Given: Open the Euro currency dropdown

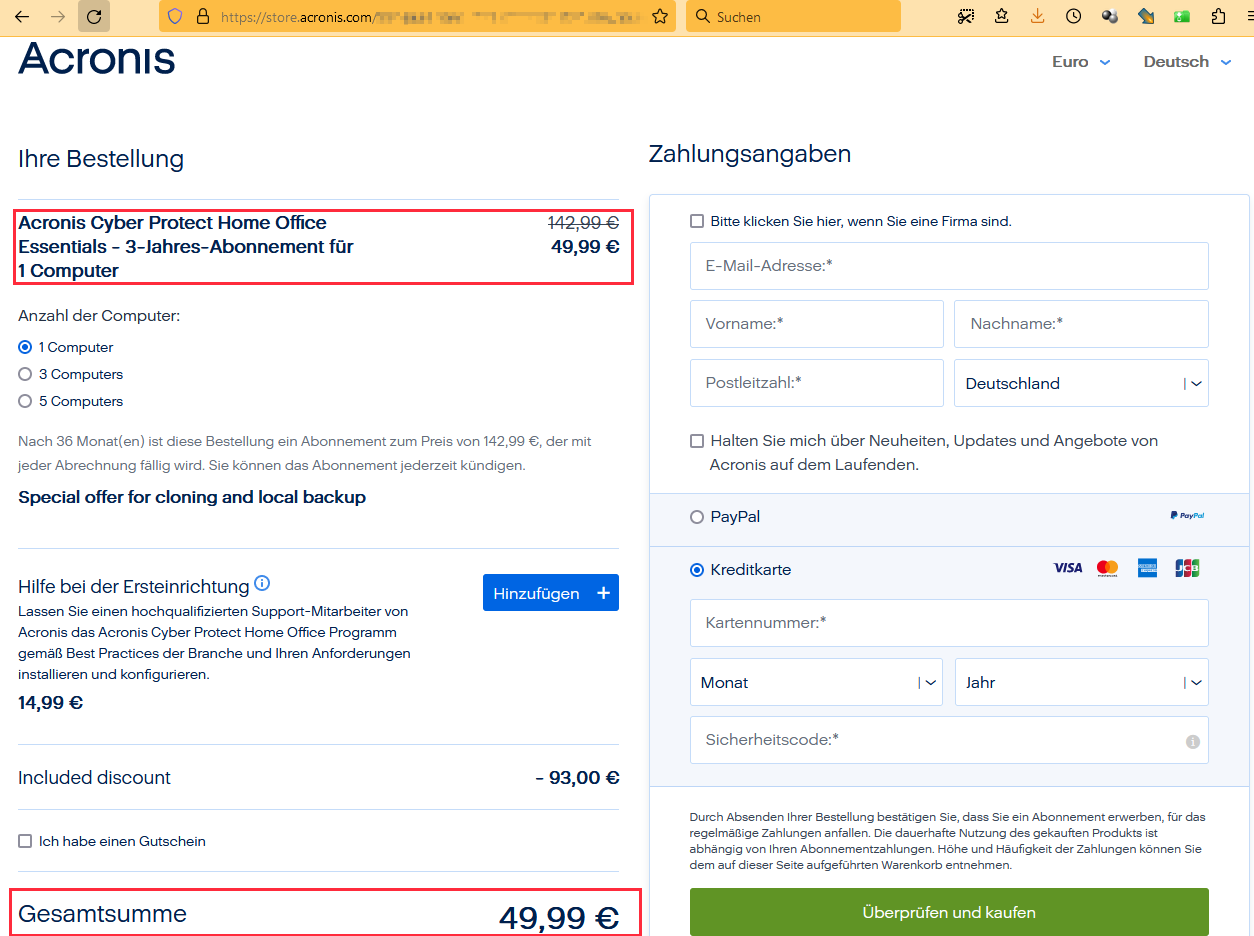Looking at the screenshot, I should pyautogui.click(x=1081, y=62).
